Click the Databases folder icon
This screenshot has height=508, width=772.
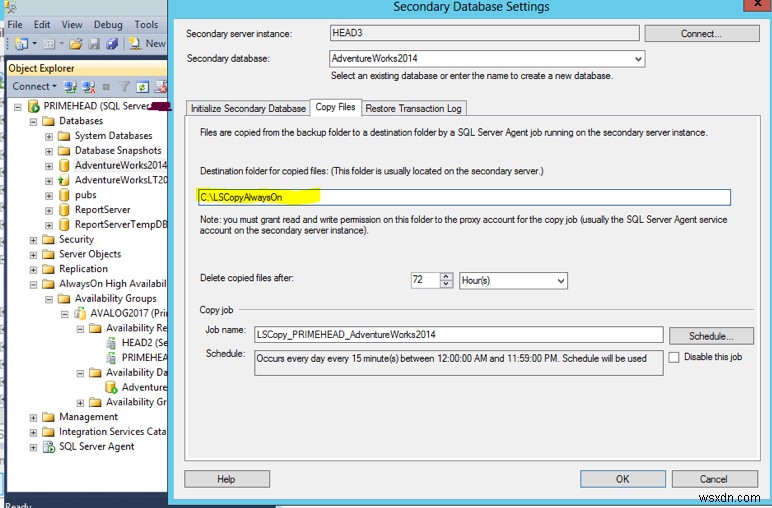(x=48, y=121)
